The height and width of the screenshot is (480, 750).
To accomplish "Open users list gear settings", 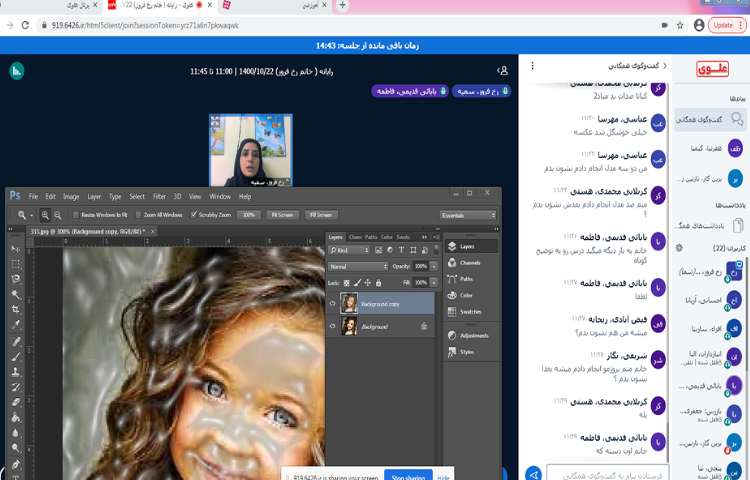I will tap(679, 248).
